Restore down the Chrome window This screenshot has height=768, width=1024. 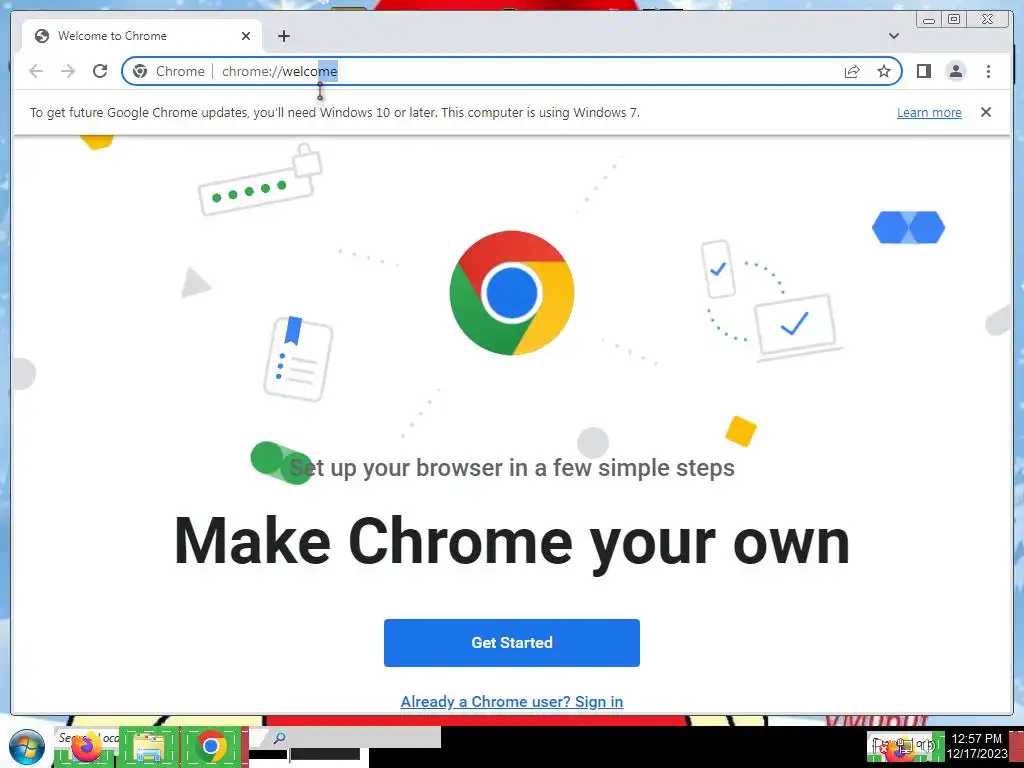coord(953,20)
